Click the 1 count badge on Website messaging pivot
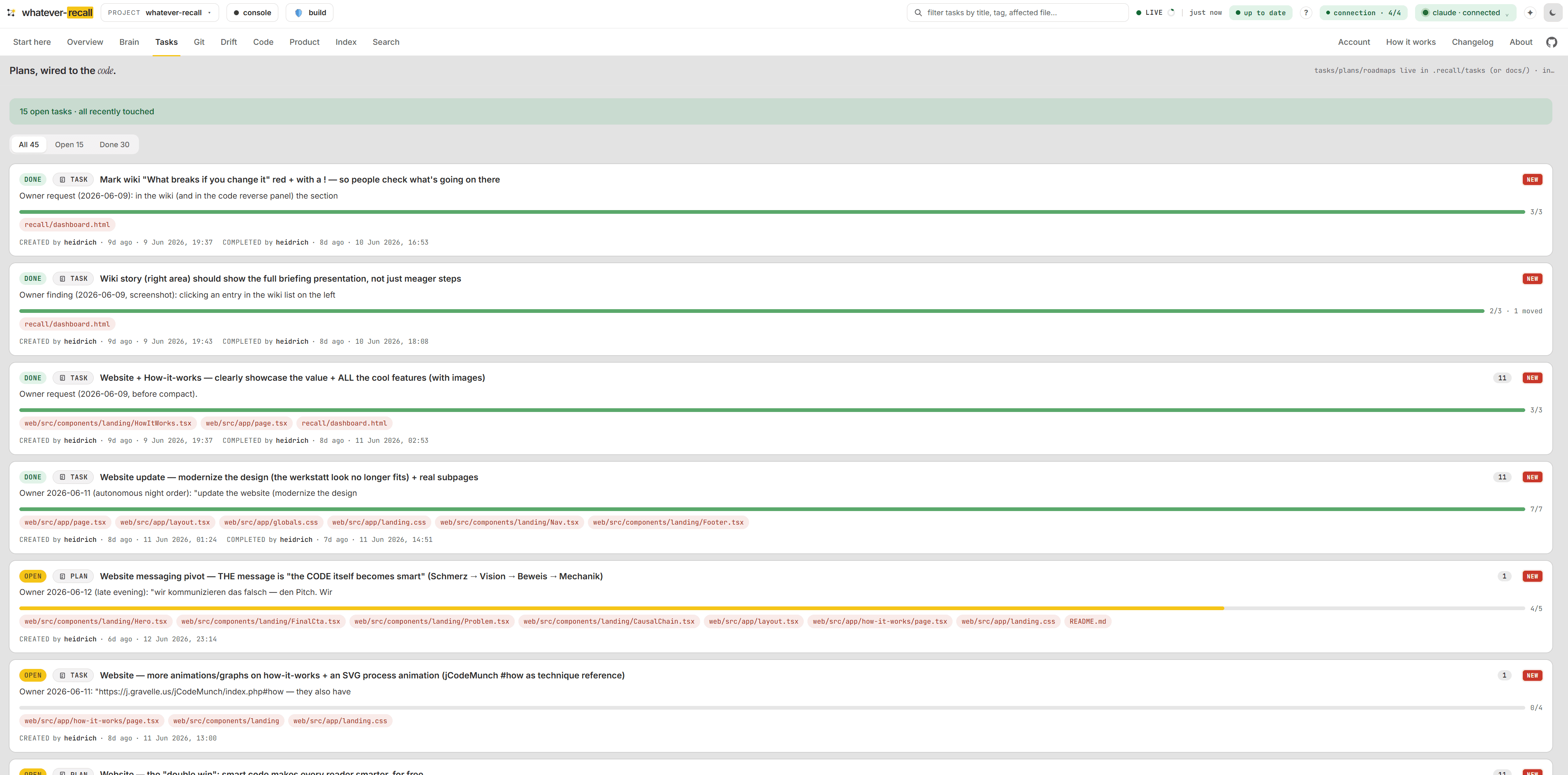This screenshot has height=775, width=1568. [x=1504, y=576]
